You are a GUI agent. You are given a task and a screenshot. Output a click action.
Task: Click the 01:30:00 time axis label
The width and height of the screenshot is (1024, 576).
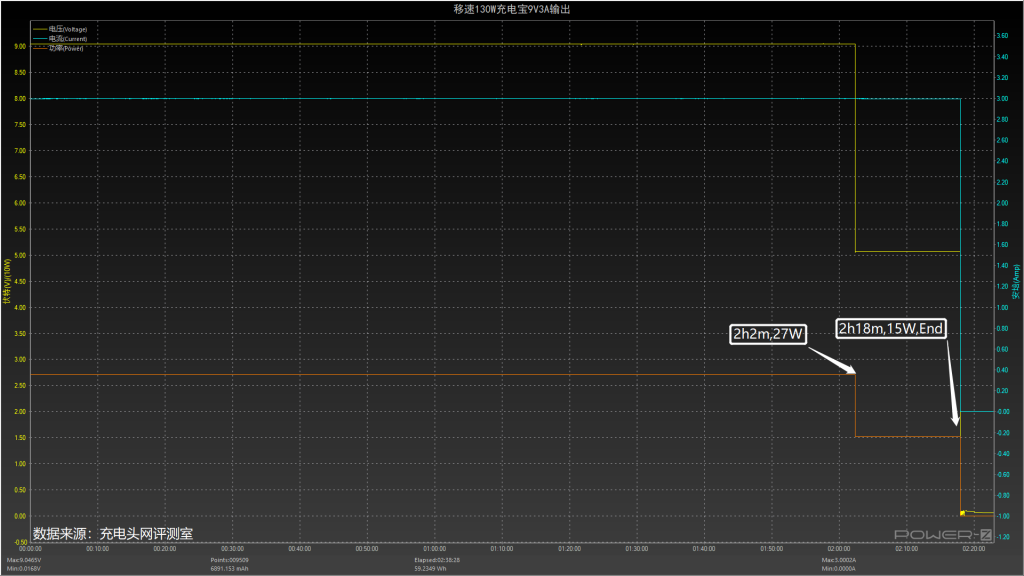click(x=637, y=549)
